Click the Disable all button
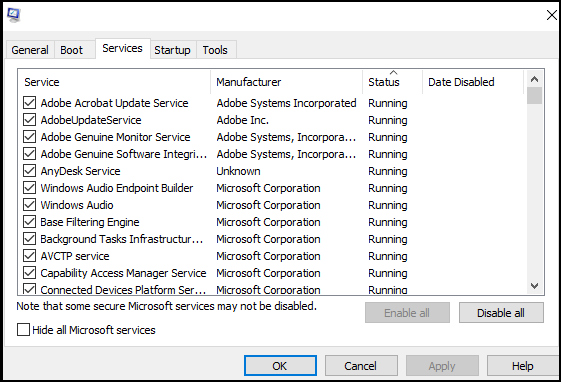Screen dimensions: 561x382 (501, 313)
